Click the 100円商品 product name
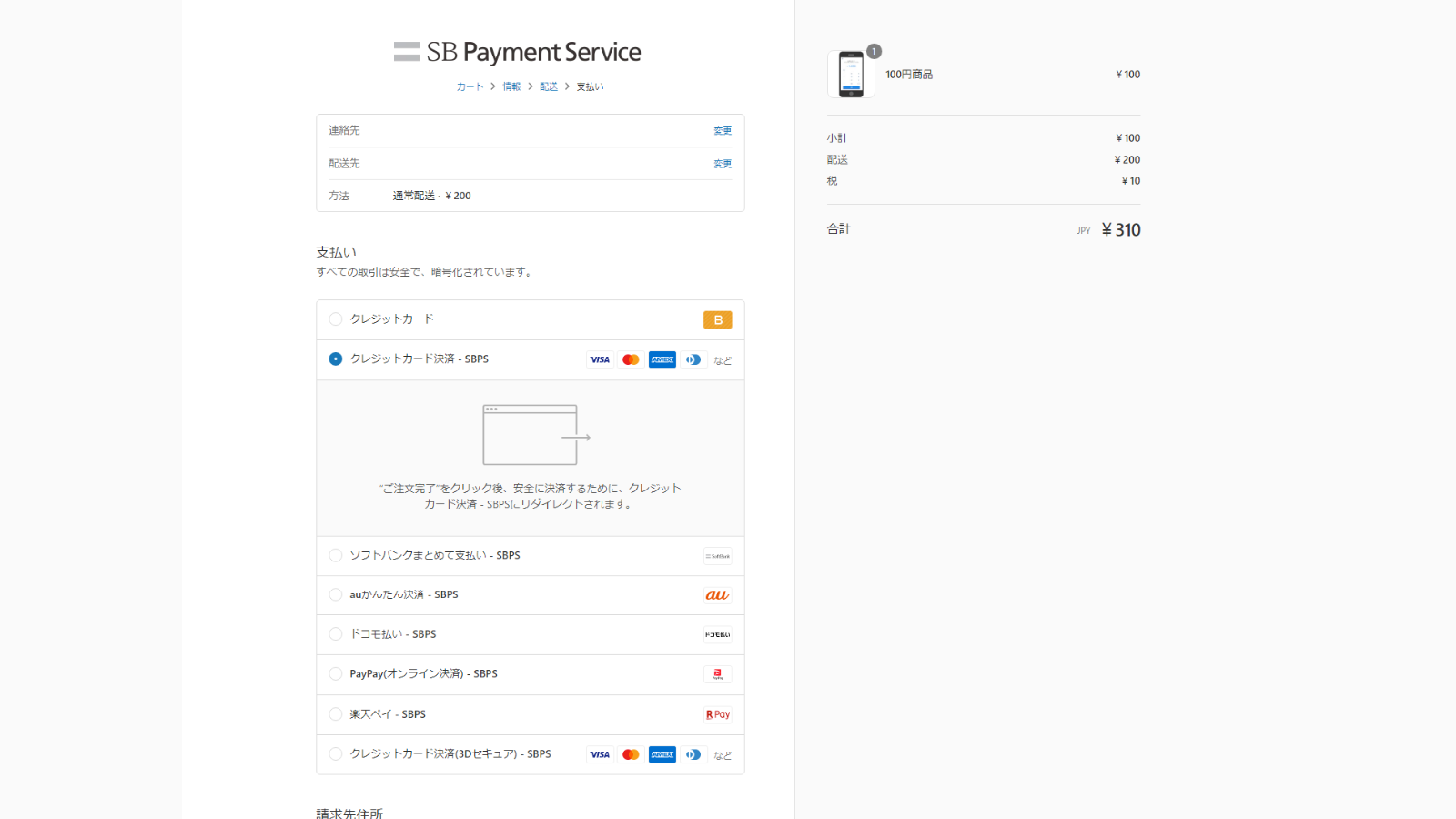The image size is (1456, 819). [909, 75]
